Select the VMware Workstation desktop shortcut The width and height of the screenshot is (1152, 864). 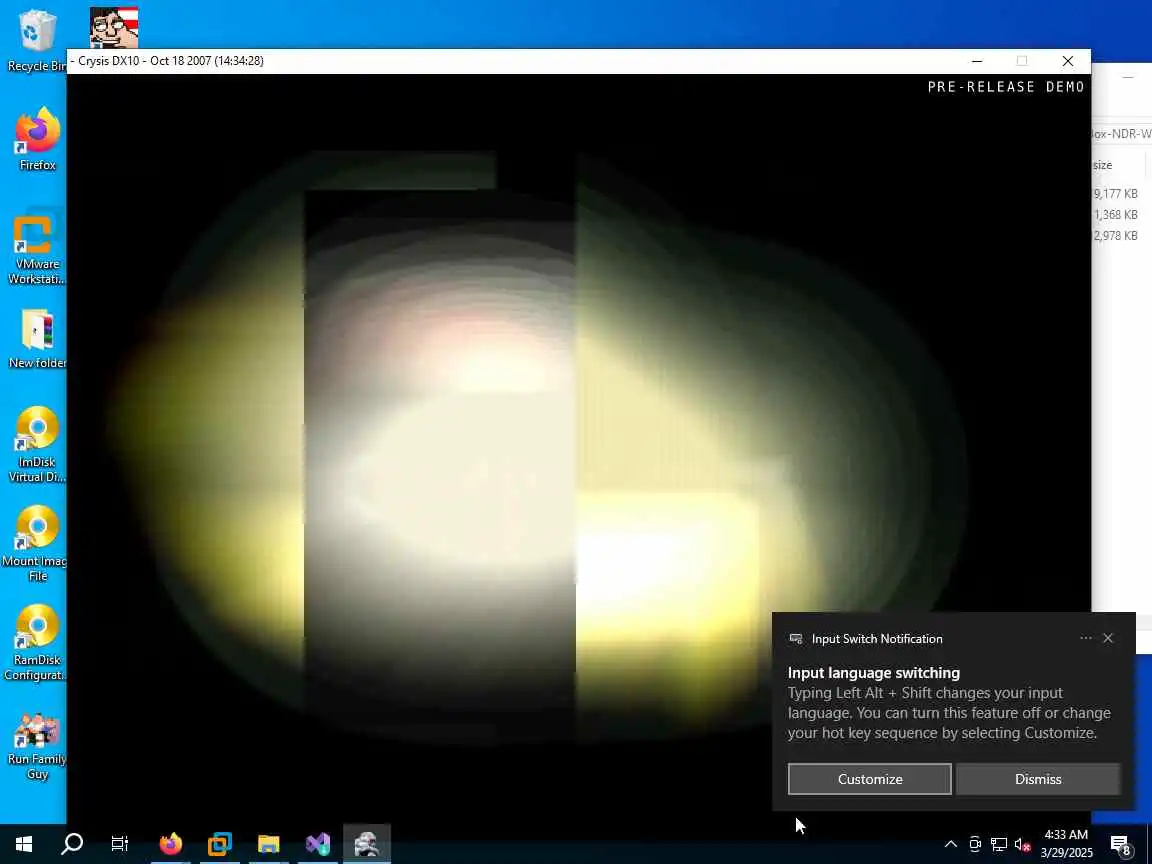pyautogui.click(x=35, y=248)
